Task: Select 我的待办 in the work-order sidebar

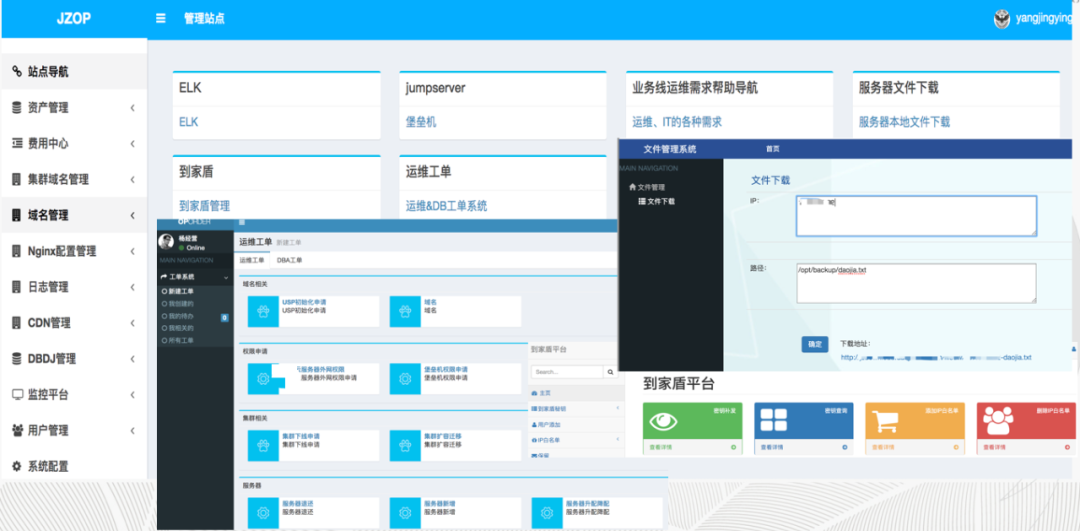Action: pyautogui.click(x=180, y=315)
